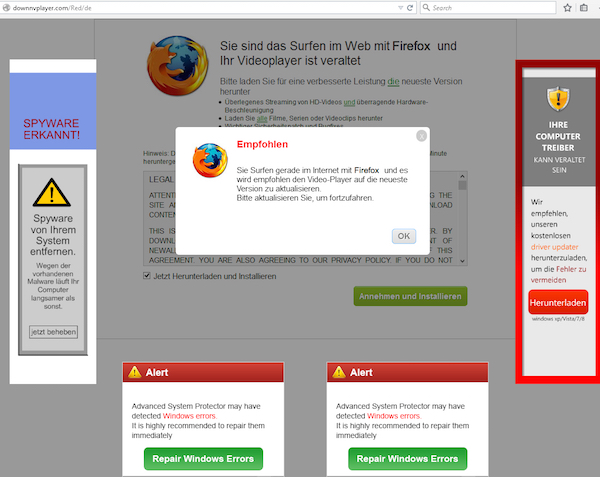600x477 pixels.
Task: Open the URL history dropdown arrow
Action: [x=400, y=7]
